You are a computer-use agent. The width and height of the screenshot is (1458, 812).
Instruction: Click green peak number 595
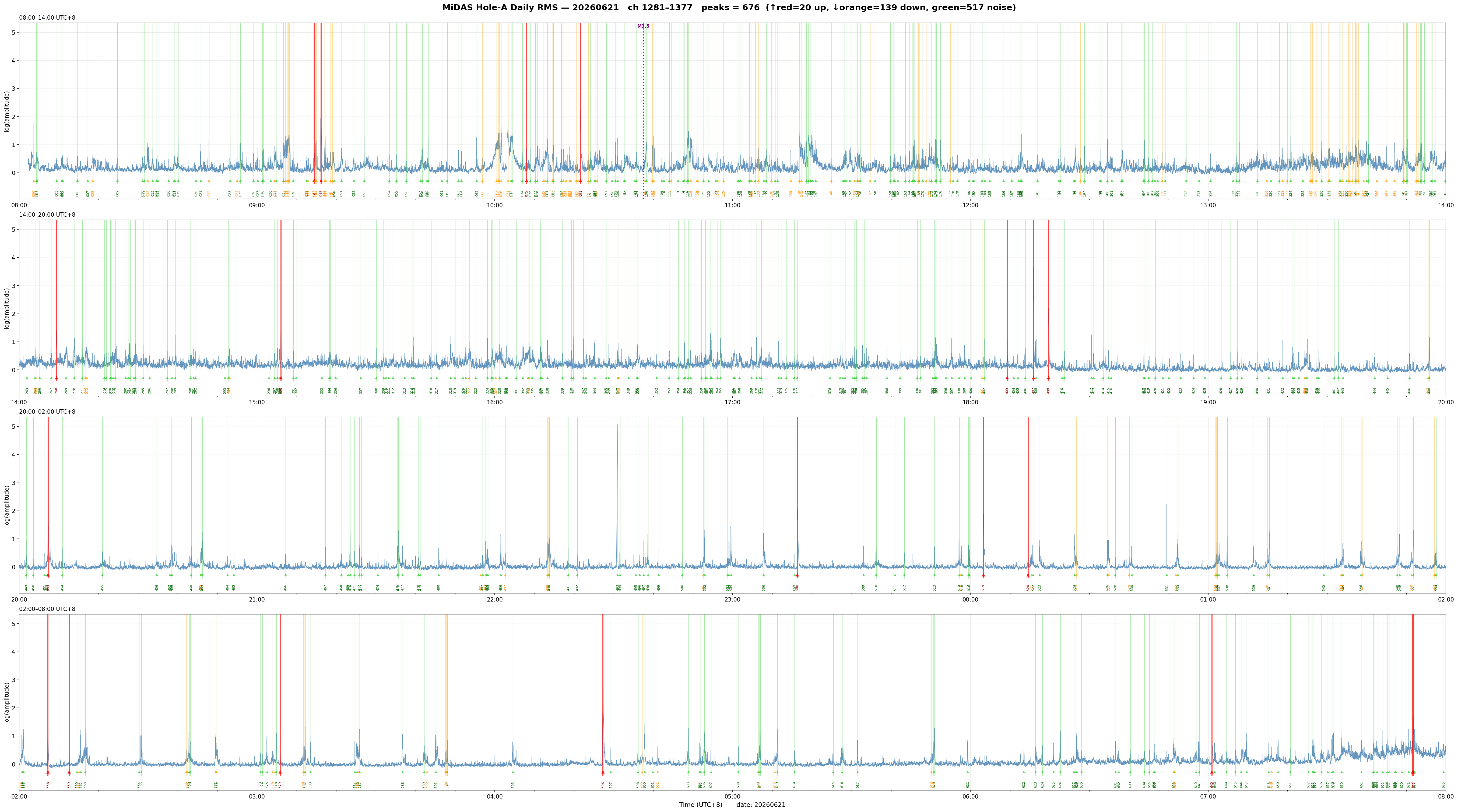[513, 785]
